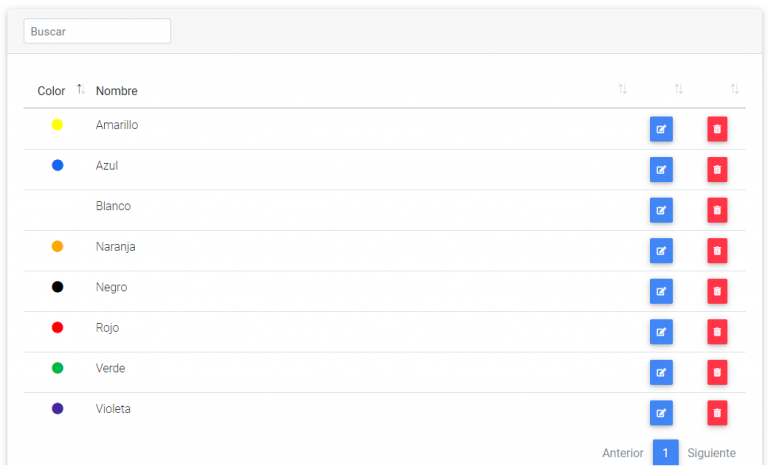Go to the Anterior page
768x466 pixels.
623,453
